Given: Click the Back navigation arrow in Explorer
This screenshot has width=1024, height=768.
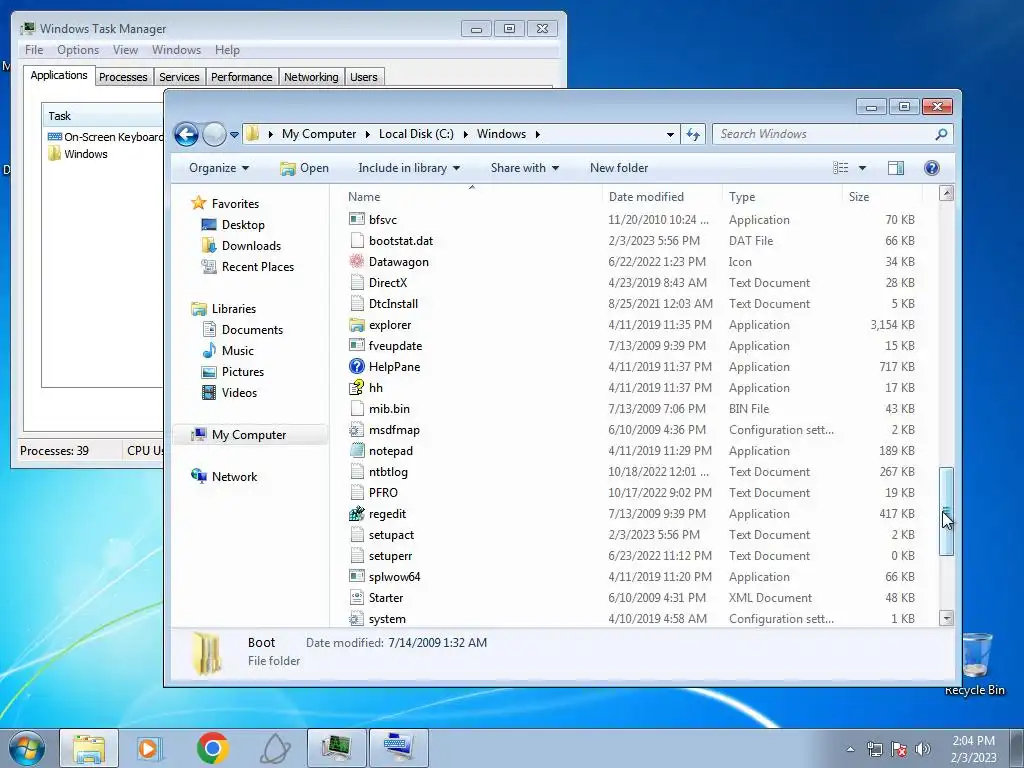Looking at the screenshot, I should (186, 135).
